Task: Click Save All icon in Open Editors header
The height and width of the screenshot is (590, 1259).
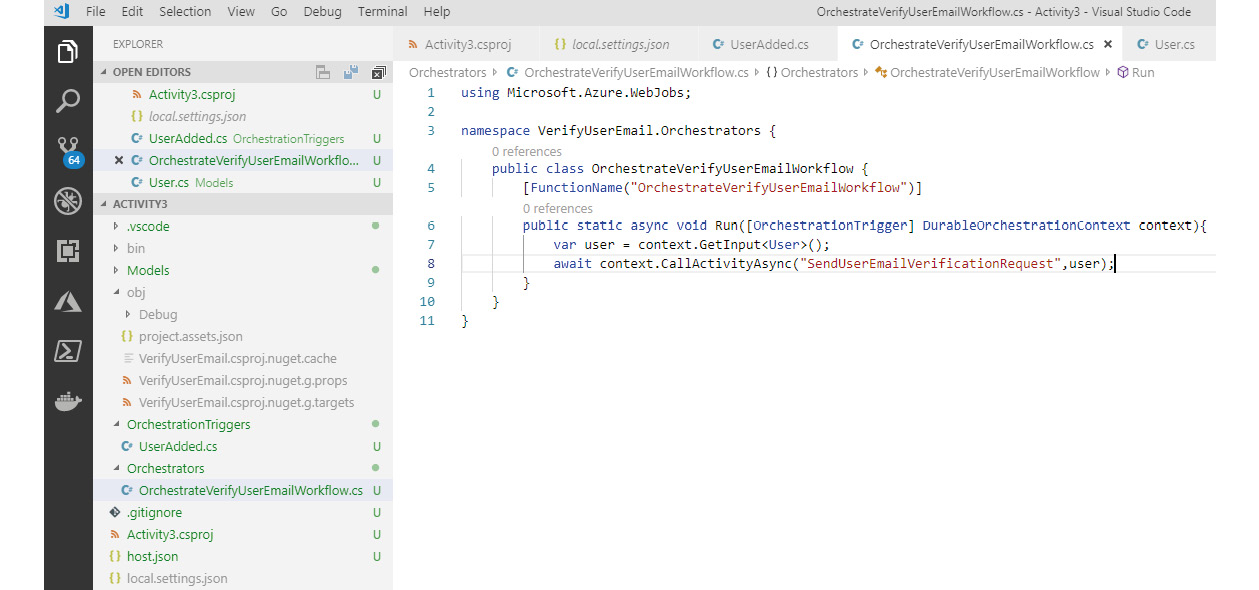Action: pyautogui.click(x=351, y=72)
